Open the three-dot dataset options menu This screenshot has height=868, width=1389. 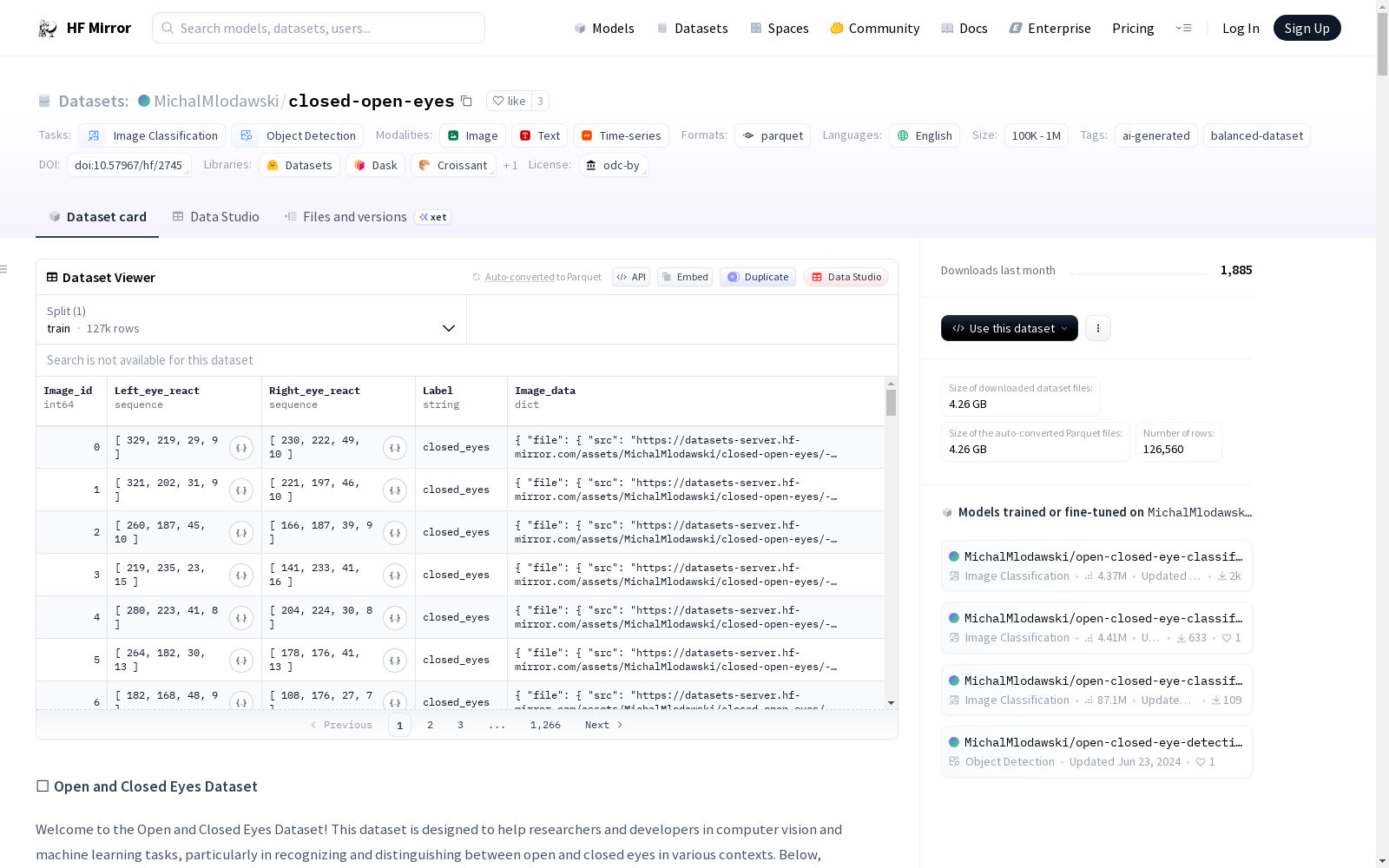pos(1098,328)
